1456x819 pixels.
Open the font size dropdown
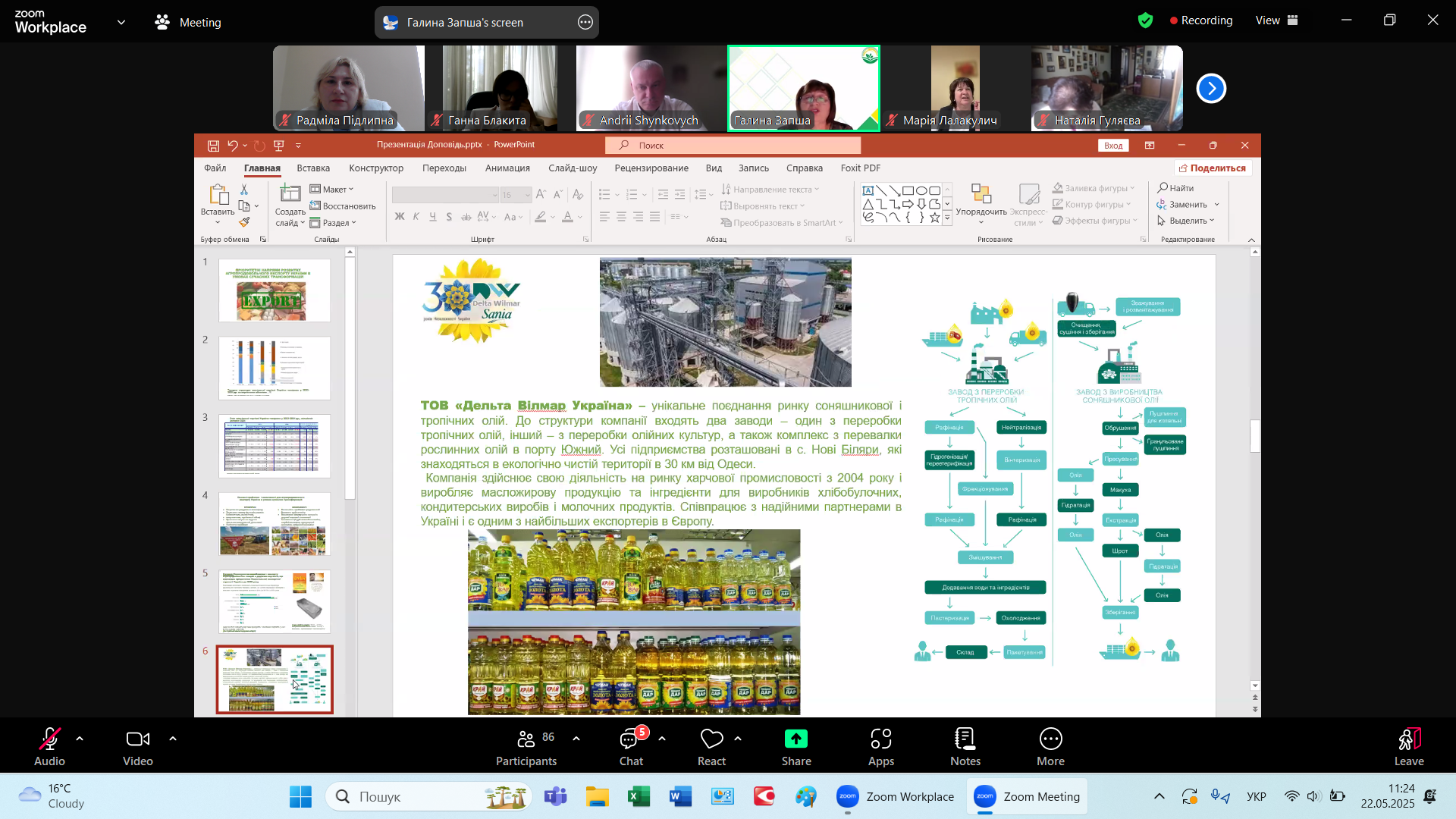point(528,195)
